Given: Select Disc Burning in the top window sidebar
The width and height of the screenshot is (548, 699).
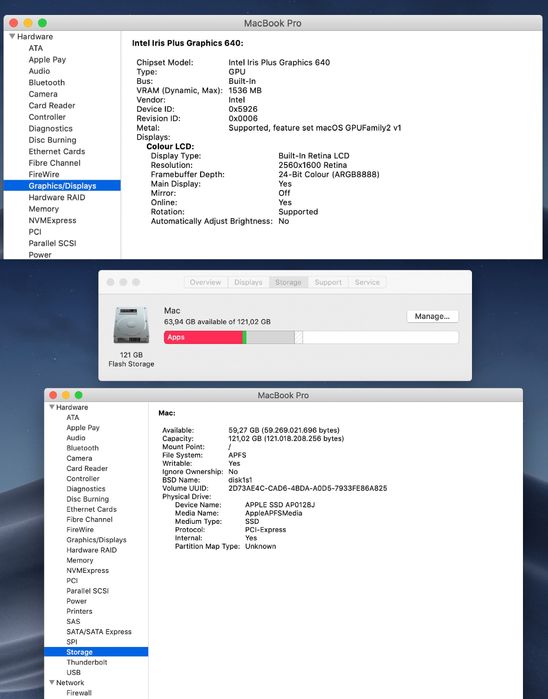Looking at the screenshot, I should [52, 140].
